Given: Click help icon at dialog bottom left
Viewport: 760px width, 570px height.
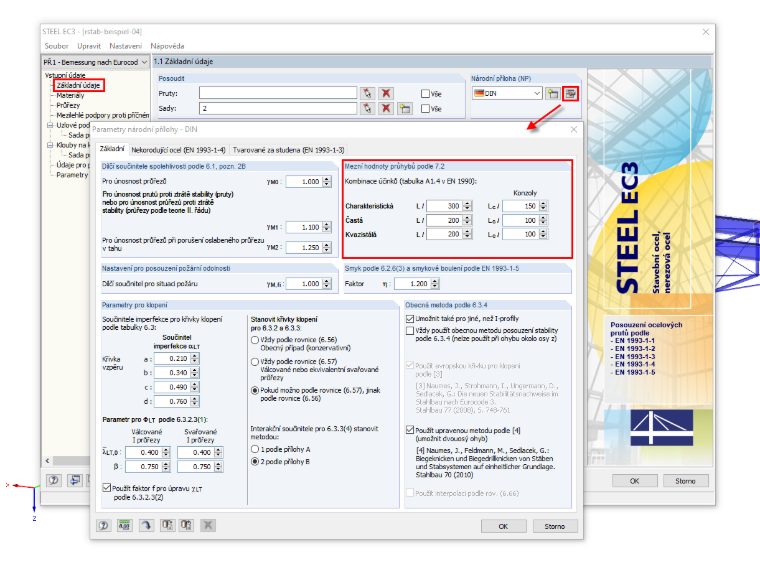Looking at the screenshot, I should [103, 525].
